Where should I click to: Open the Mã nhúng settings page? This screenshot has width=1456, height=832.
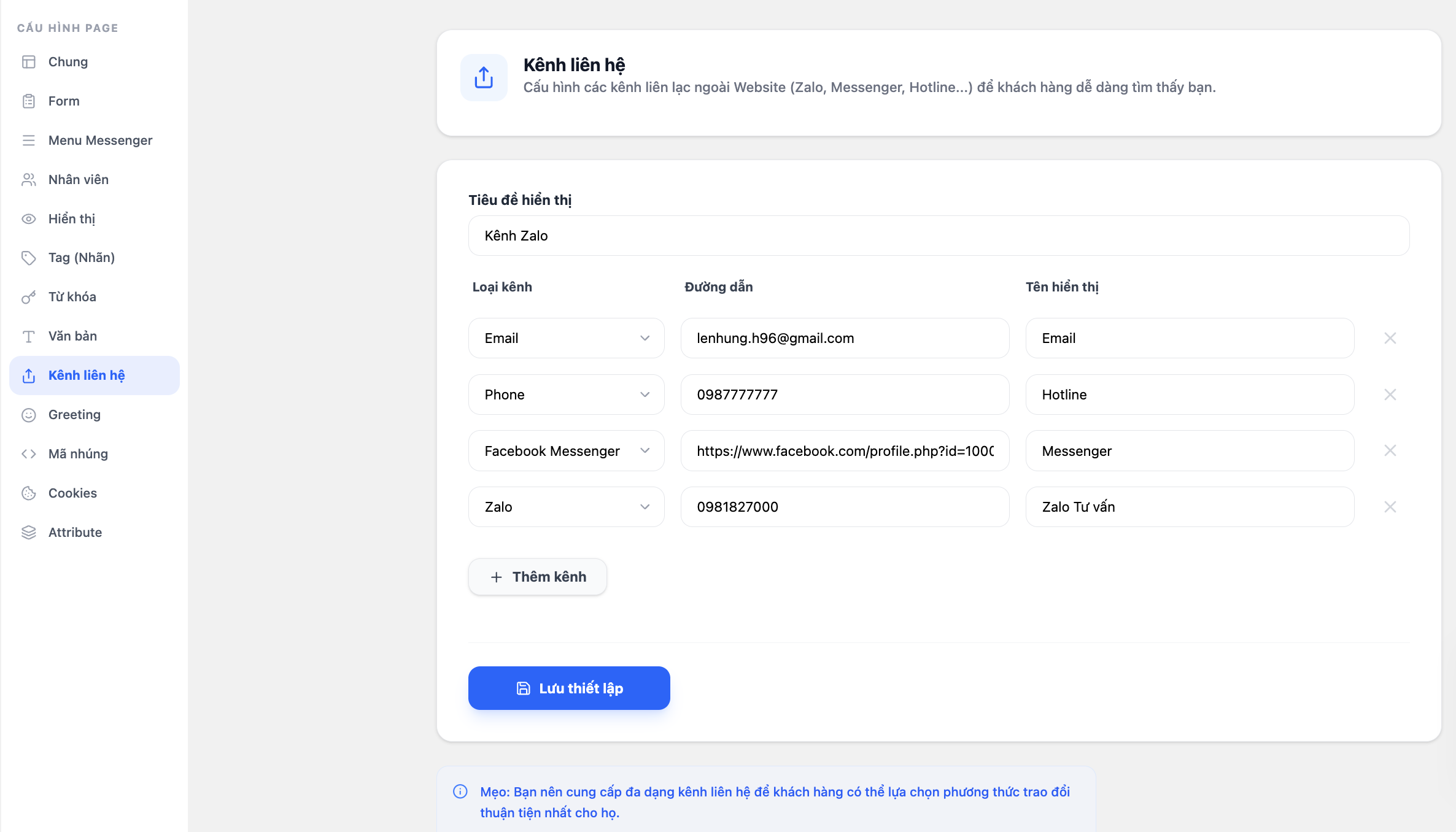pos(78,454)
